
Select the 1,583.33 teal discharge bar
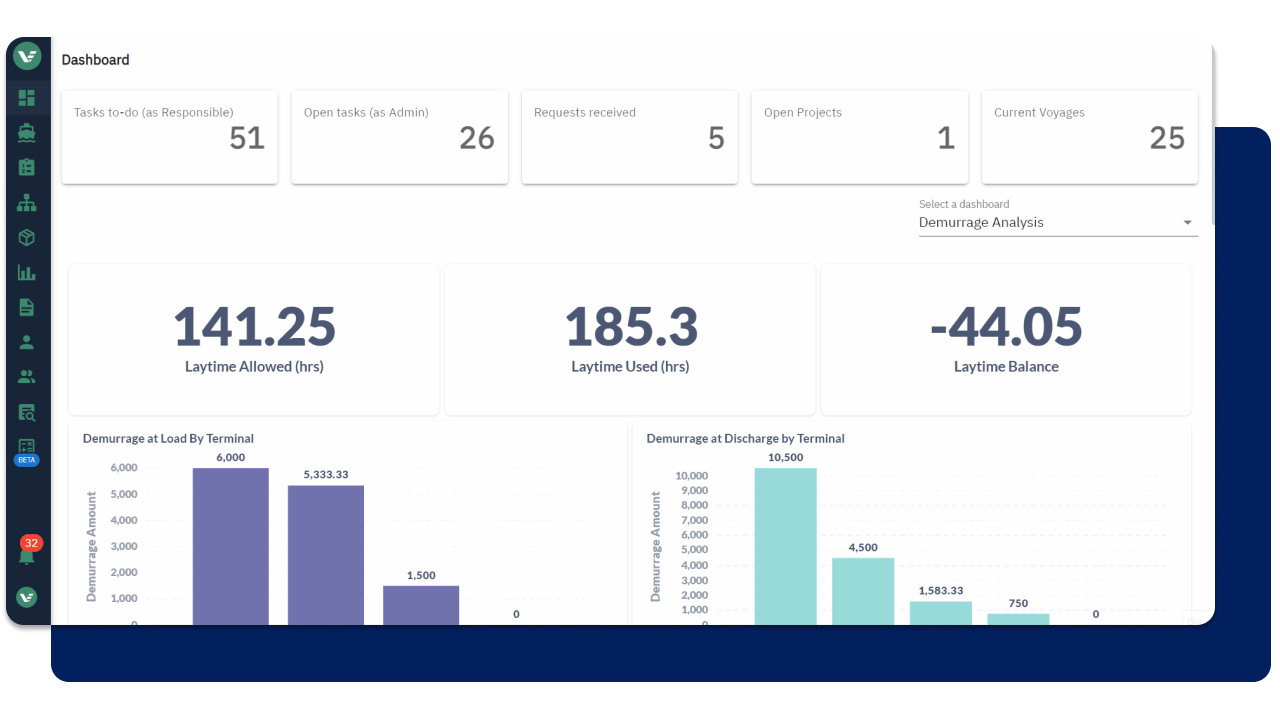(941, 613)
